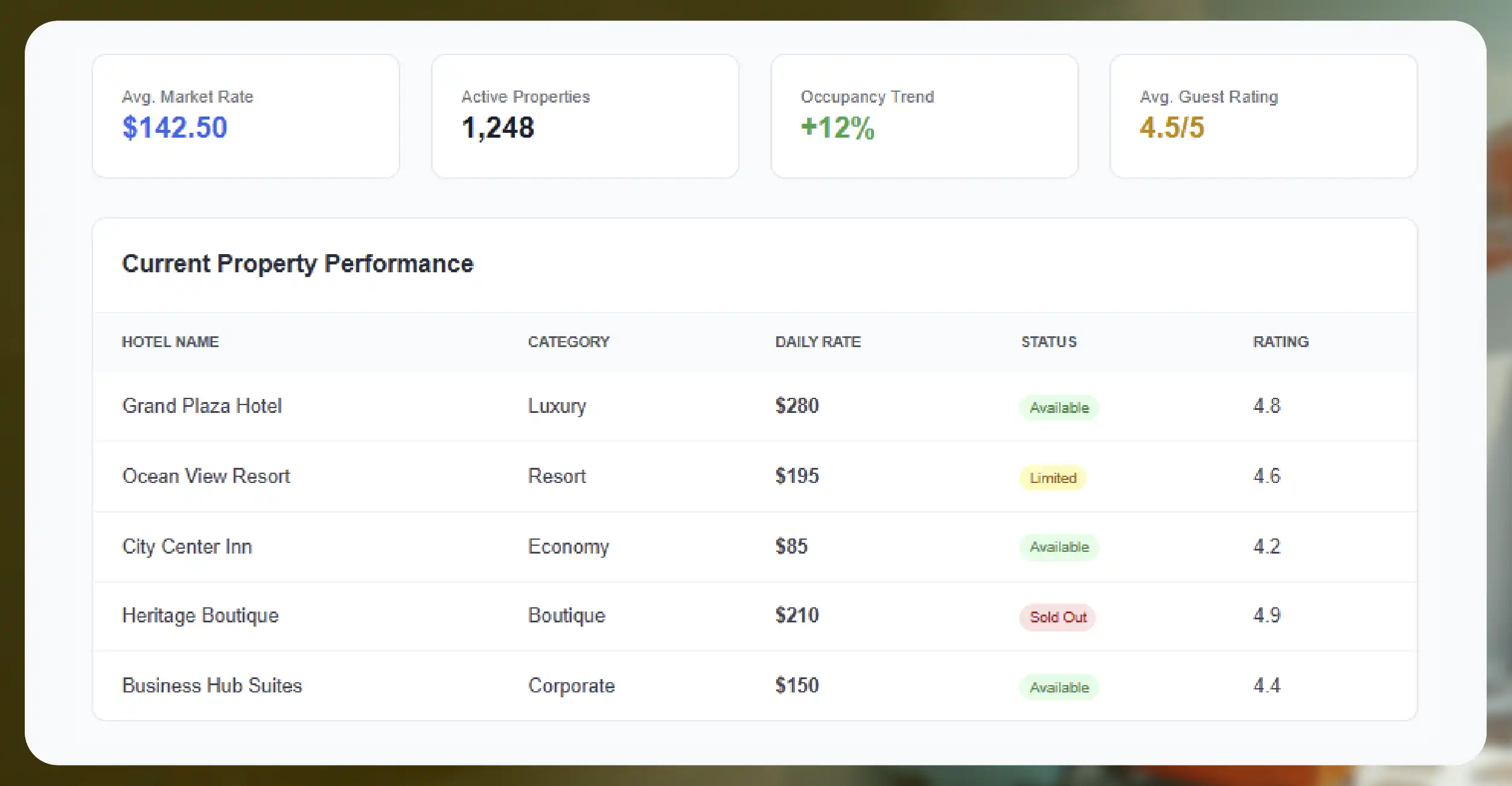Click Available badge for Business Hub Suites

(1059, 687)
